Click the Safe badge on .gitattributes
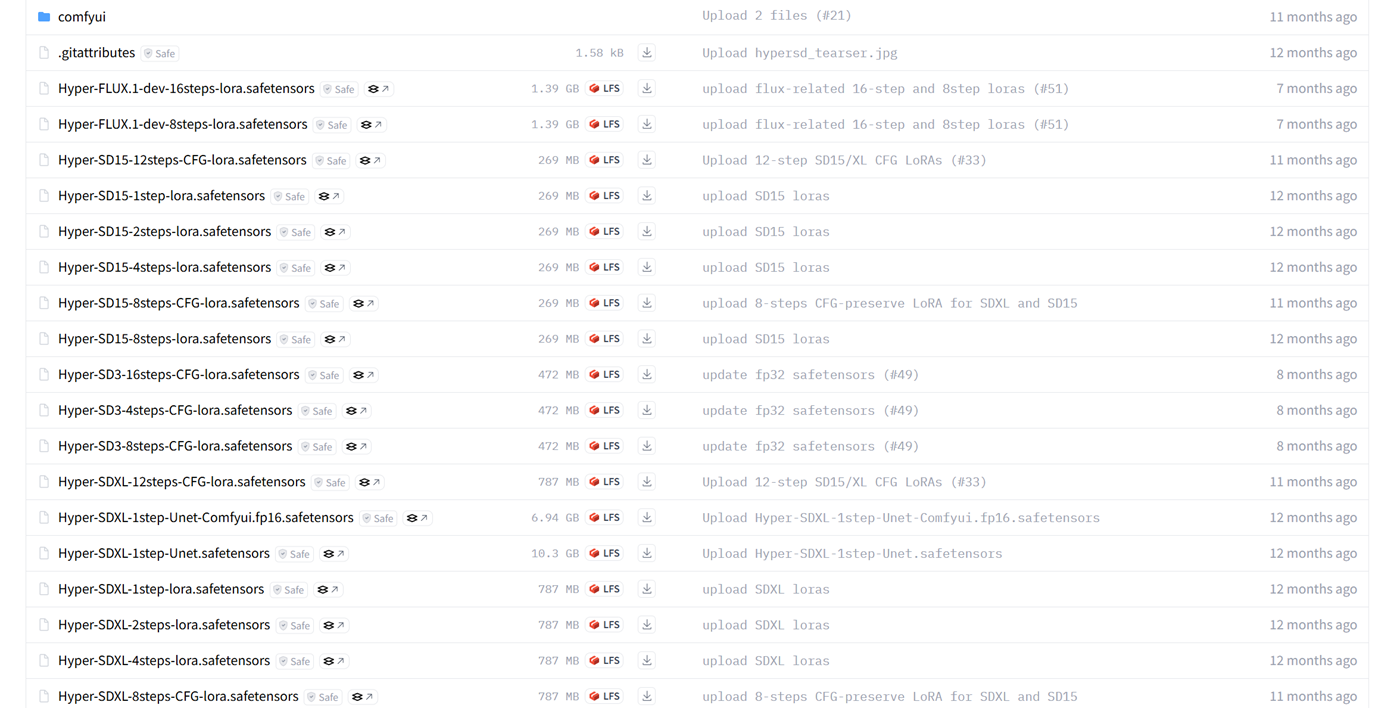1397x708 pixels. [x=159, y=52]
